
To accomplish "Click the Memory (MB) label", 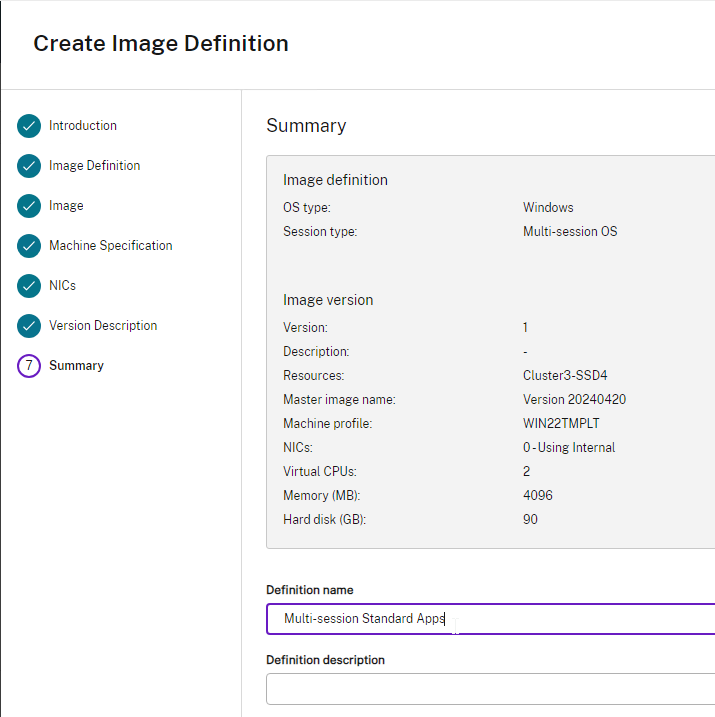I will (x=321, y=496).
